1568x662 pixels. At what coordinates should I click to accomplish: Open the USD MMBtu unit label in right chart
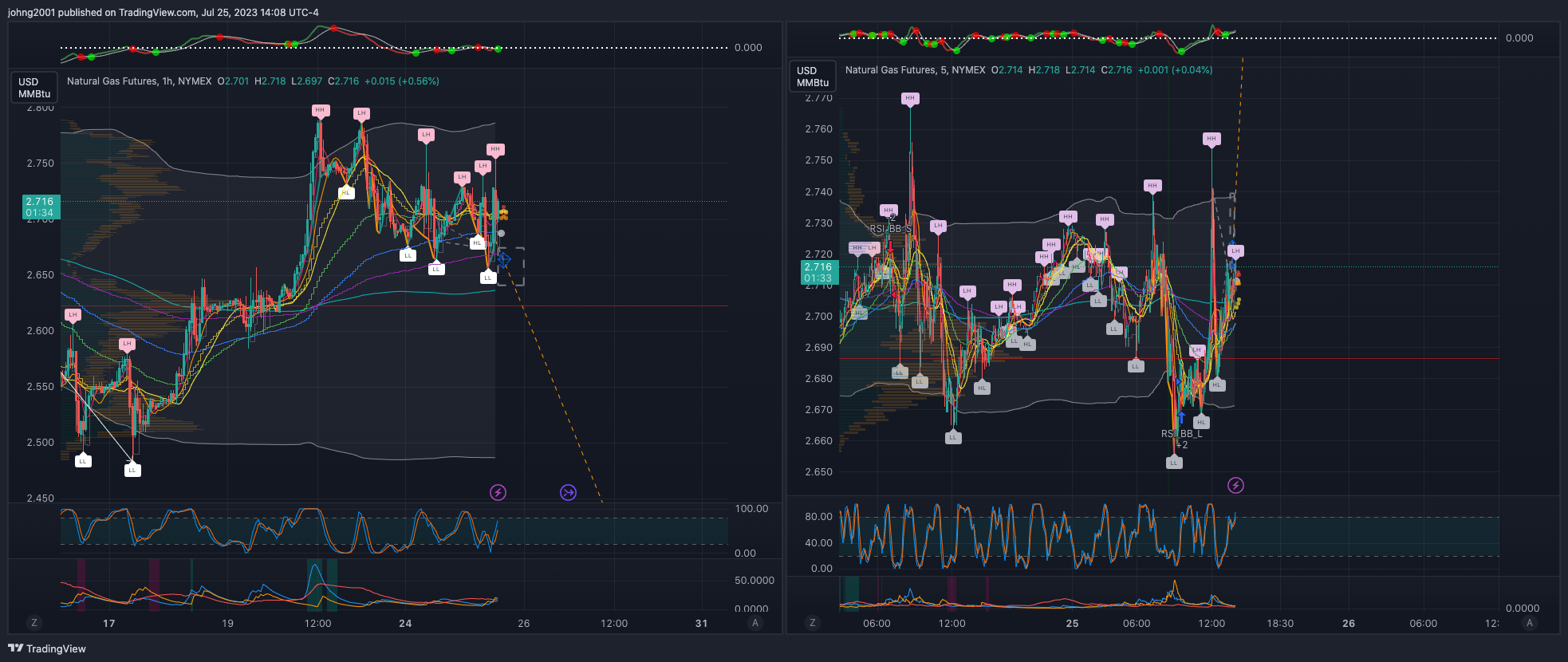(813, 77)
